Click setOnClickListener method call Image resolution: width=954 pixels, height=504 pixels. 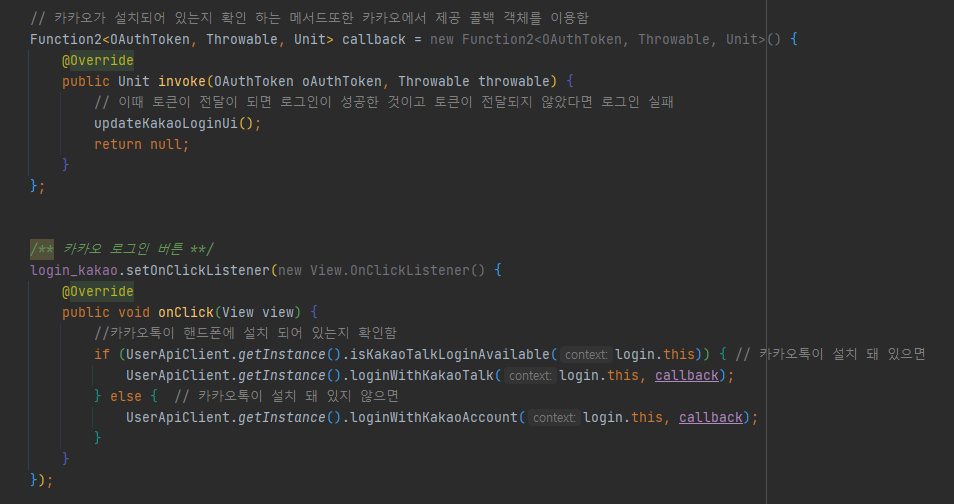pyautogui.click(x=198, y=270)
